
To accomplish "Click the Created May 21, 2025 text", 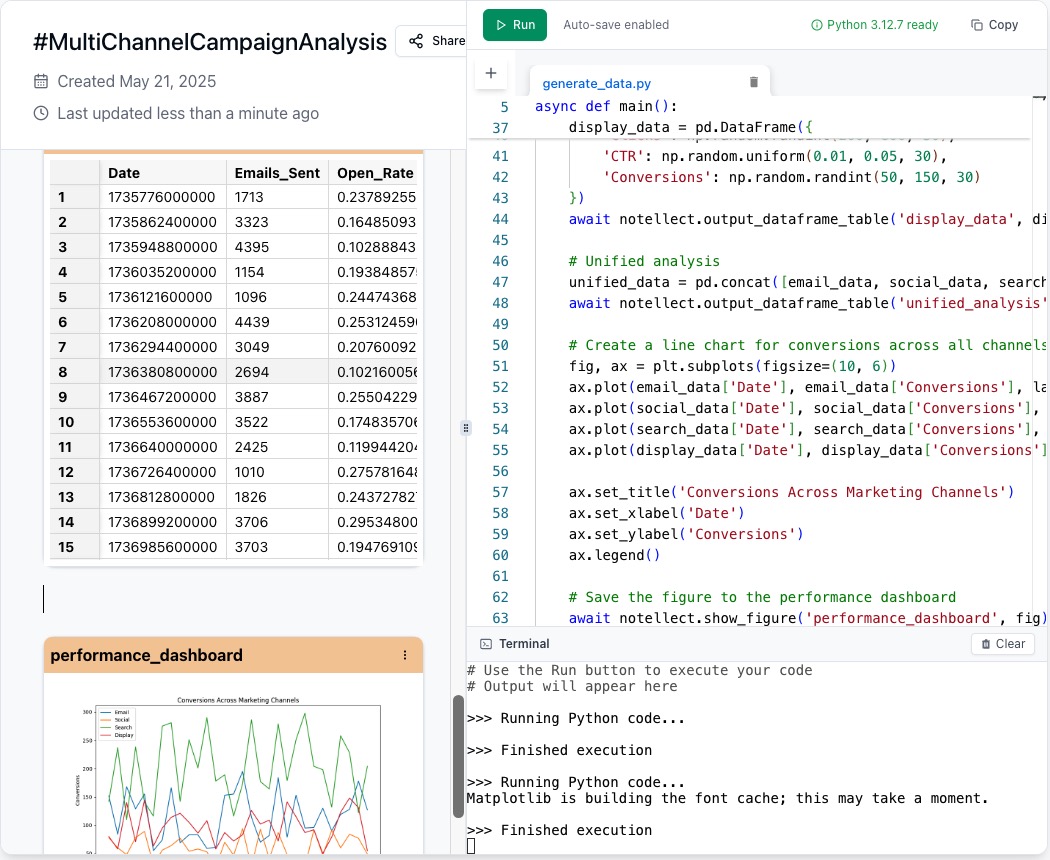I will (x=137, y=81).
